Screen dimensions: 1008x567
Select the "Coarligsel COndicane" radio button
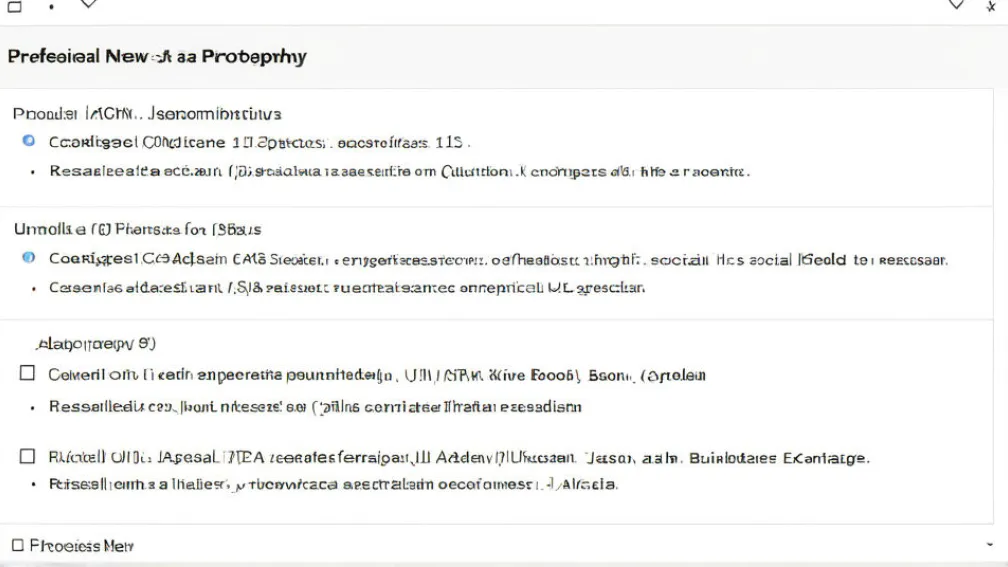pos(29,142)
